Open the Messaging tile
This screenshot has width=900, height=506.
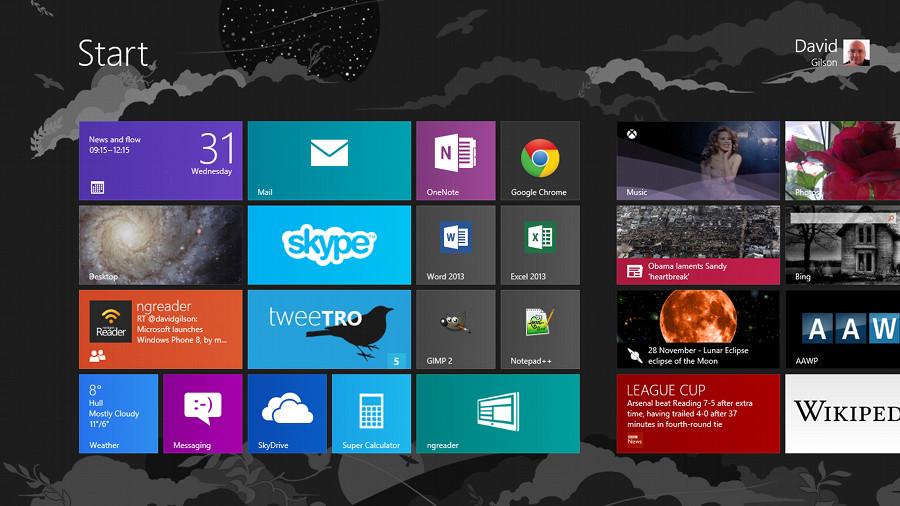(203, 414)
